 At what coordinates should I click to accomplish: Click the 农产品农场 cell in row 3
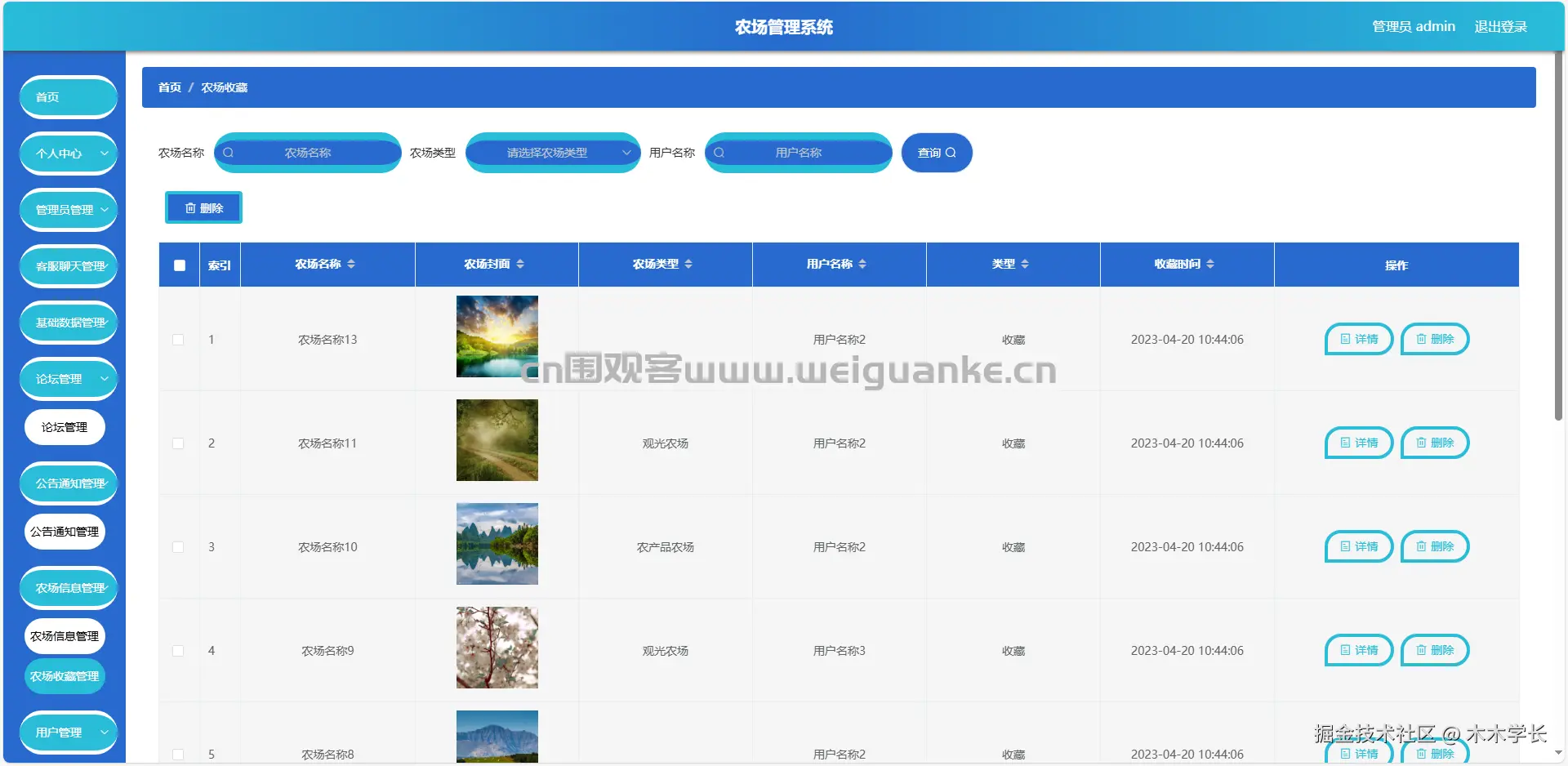[x=666, y=547]
